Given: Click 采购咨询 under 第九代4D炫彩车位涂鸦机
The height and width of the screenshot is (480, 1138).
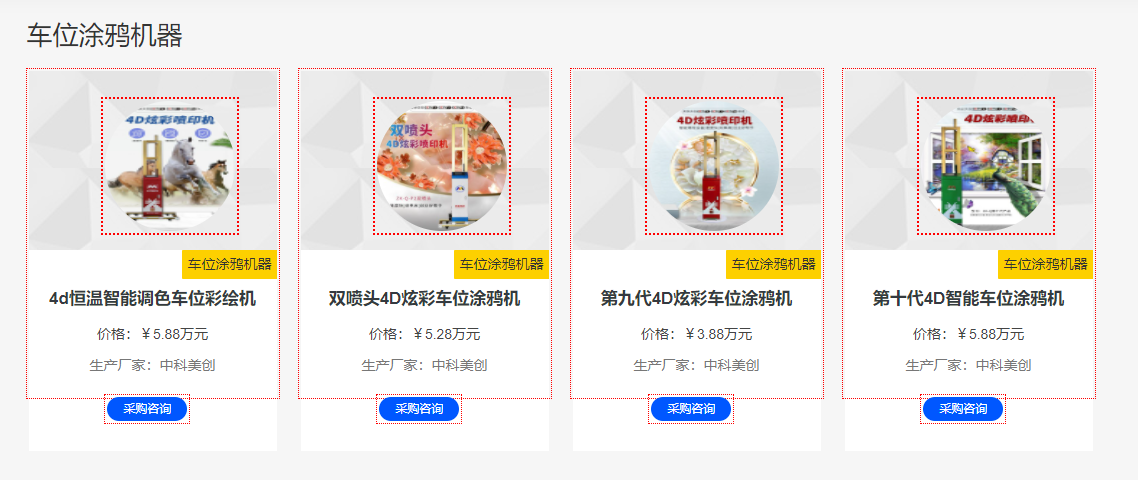Looking at the screenshot, I should (x=692, y=409).
